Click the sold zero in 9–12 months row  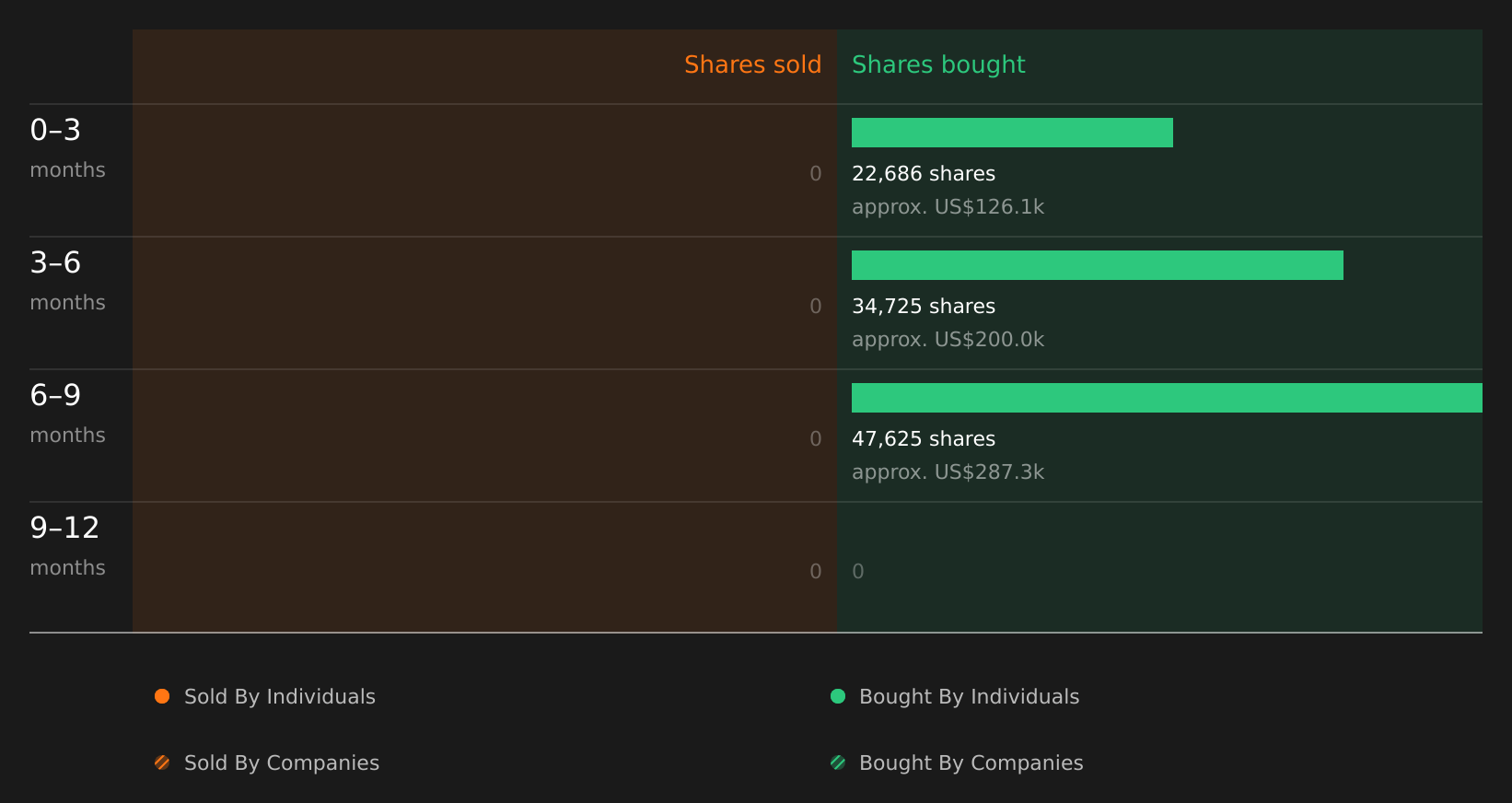tap(816, 572)
